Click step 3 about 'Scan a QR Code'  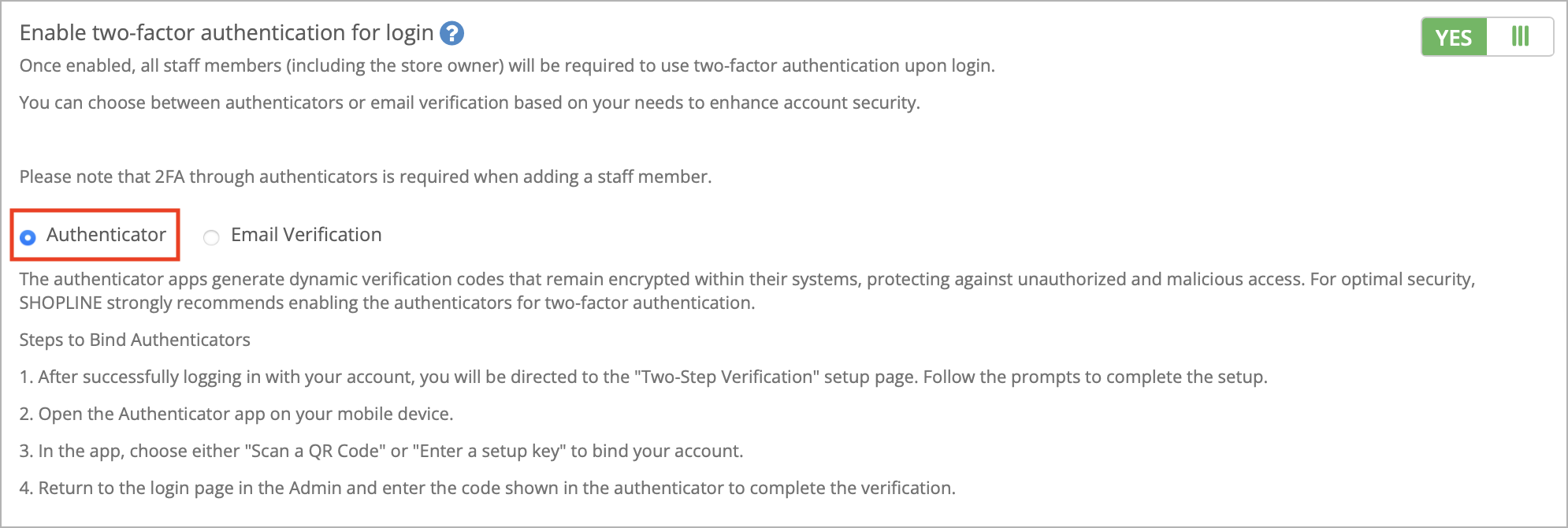381,451
